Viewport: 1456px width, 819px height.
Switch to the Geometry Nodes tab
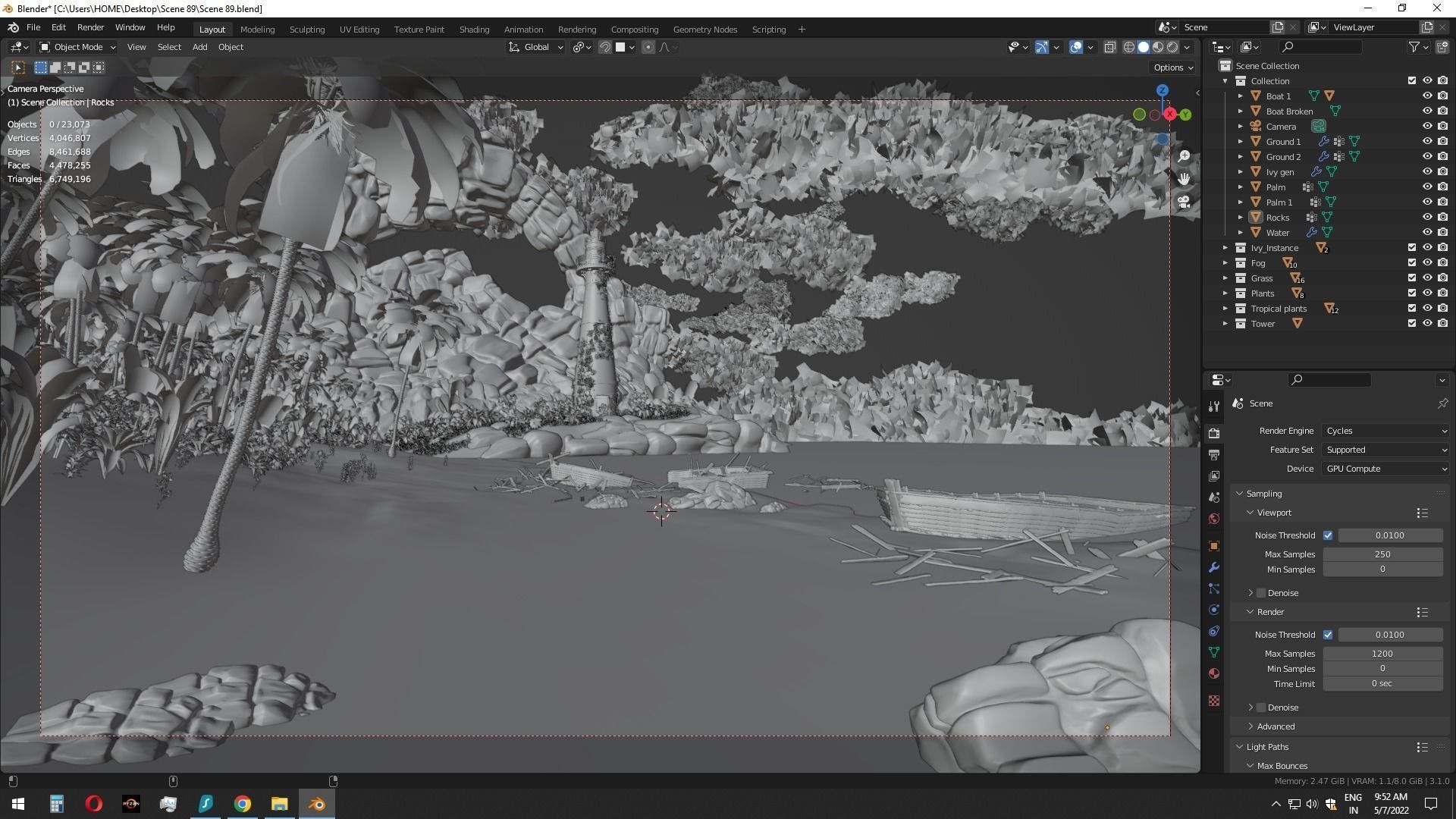[704, 30]
